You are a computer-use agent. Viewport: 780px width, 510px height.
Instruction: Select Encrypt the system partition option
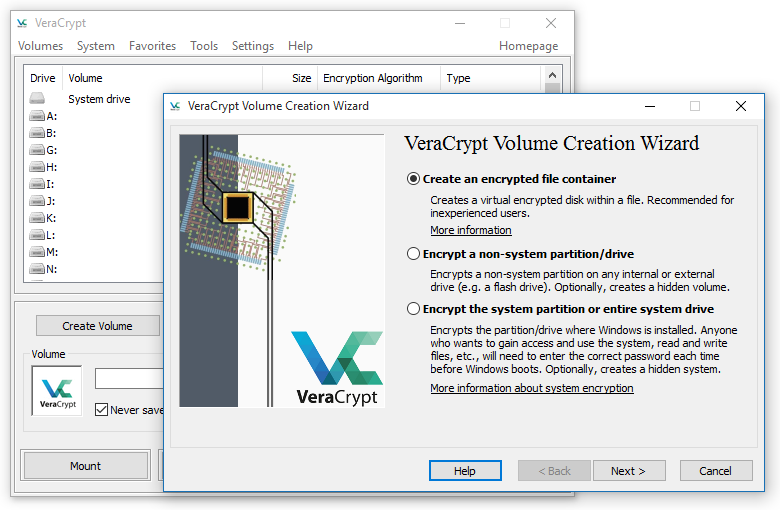(414, 309)
